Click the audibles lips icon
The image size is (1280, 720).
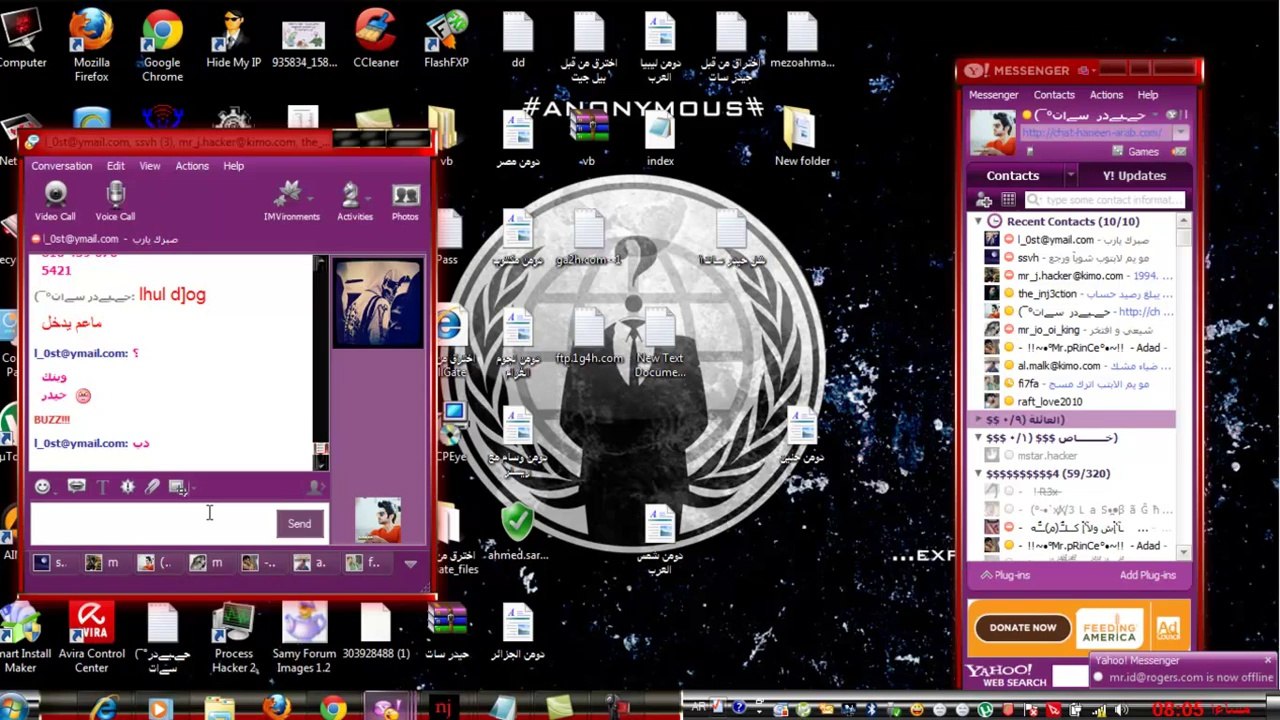[x=77, y=487]
